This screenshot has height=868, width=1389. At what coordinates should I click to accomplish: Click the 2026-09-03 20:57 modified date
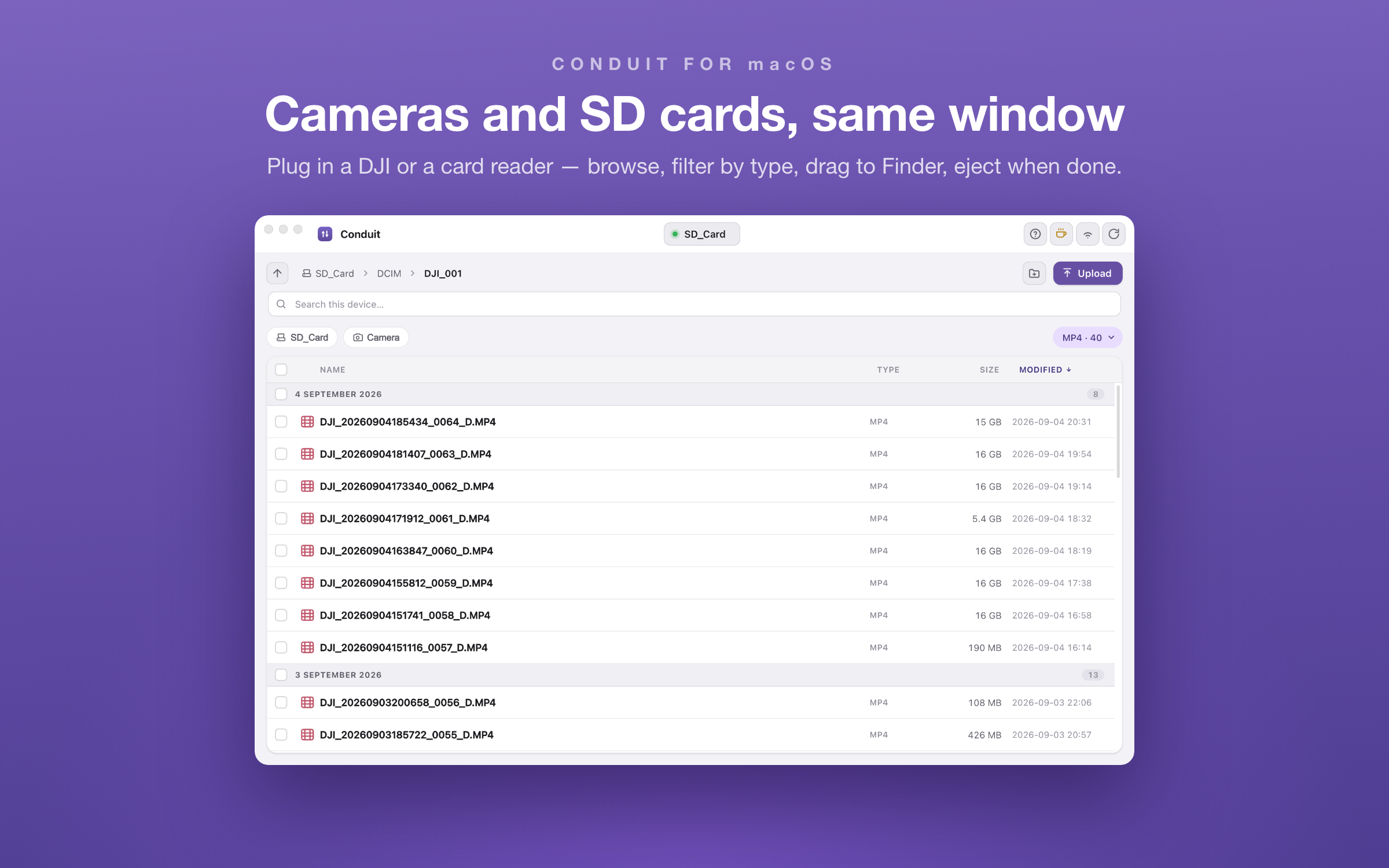pos(1052,735)
